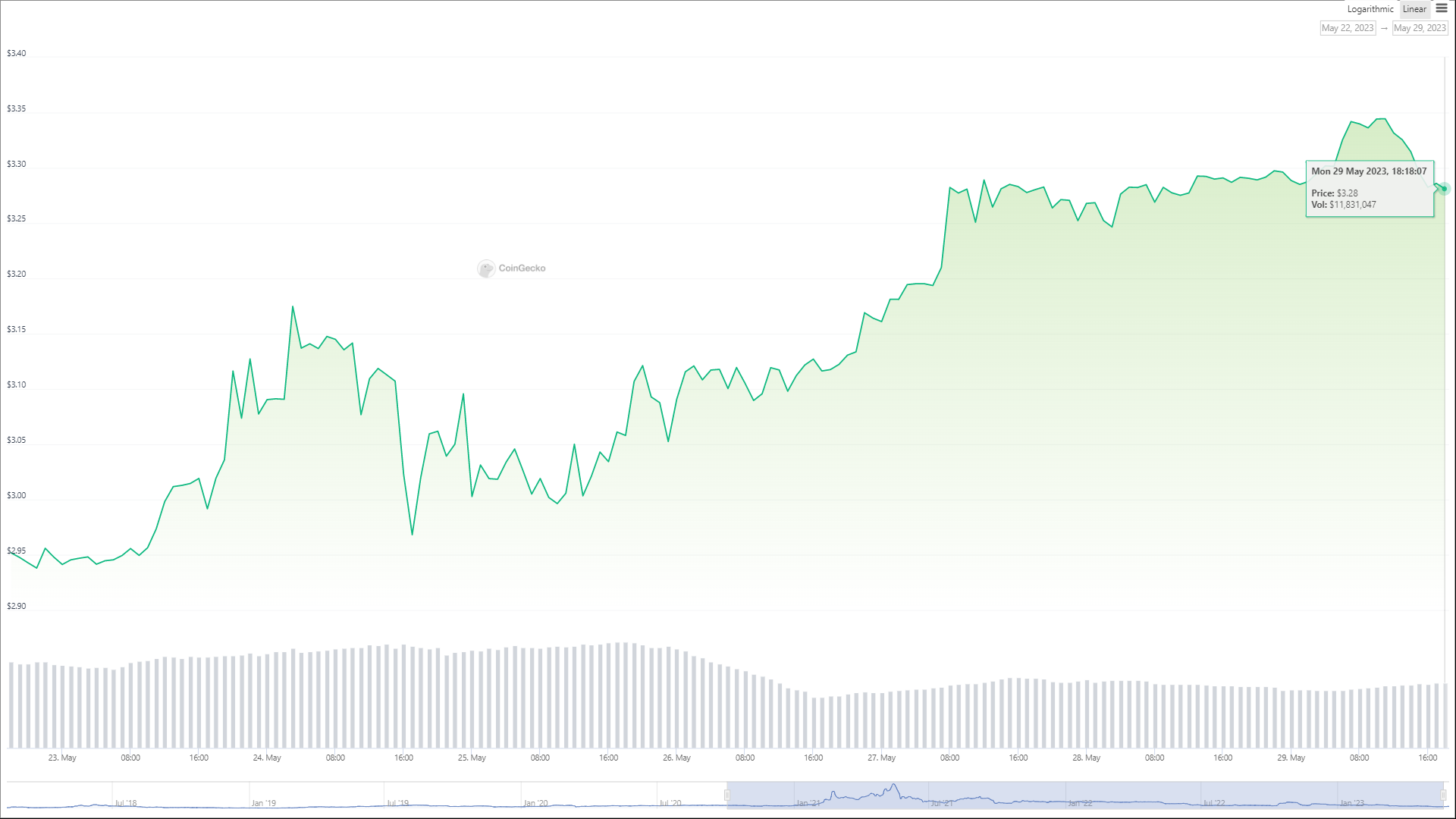Click the $3.40 y-axis label
The image size is (1456, 819).
tap(16, 53)
